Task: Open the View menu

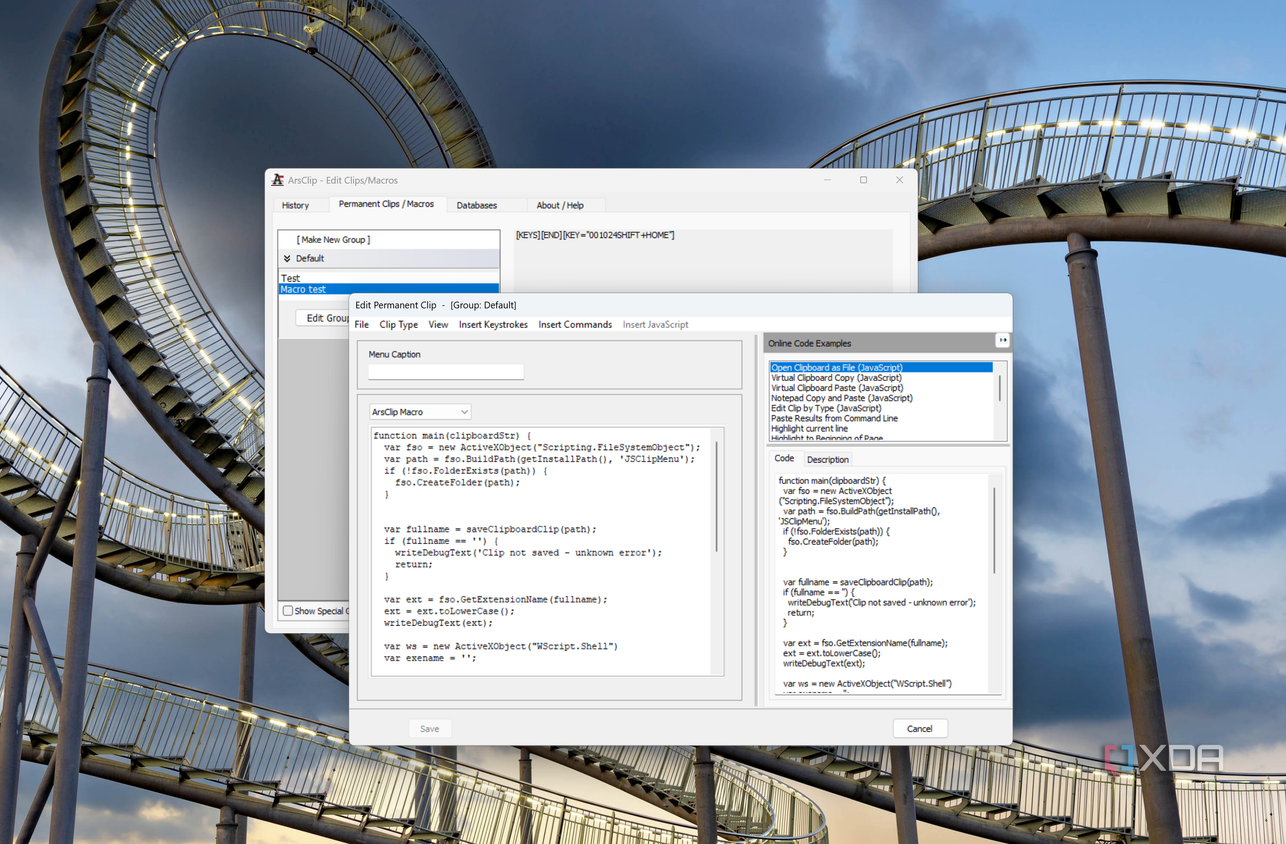Action: click(x=438, y=325)
